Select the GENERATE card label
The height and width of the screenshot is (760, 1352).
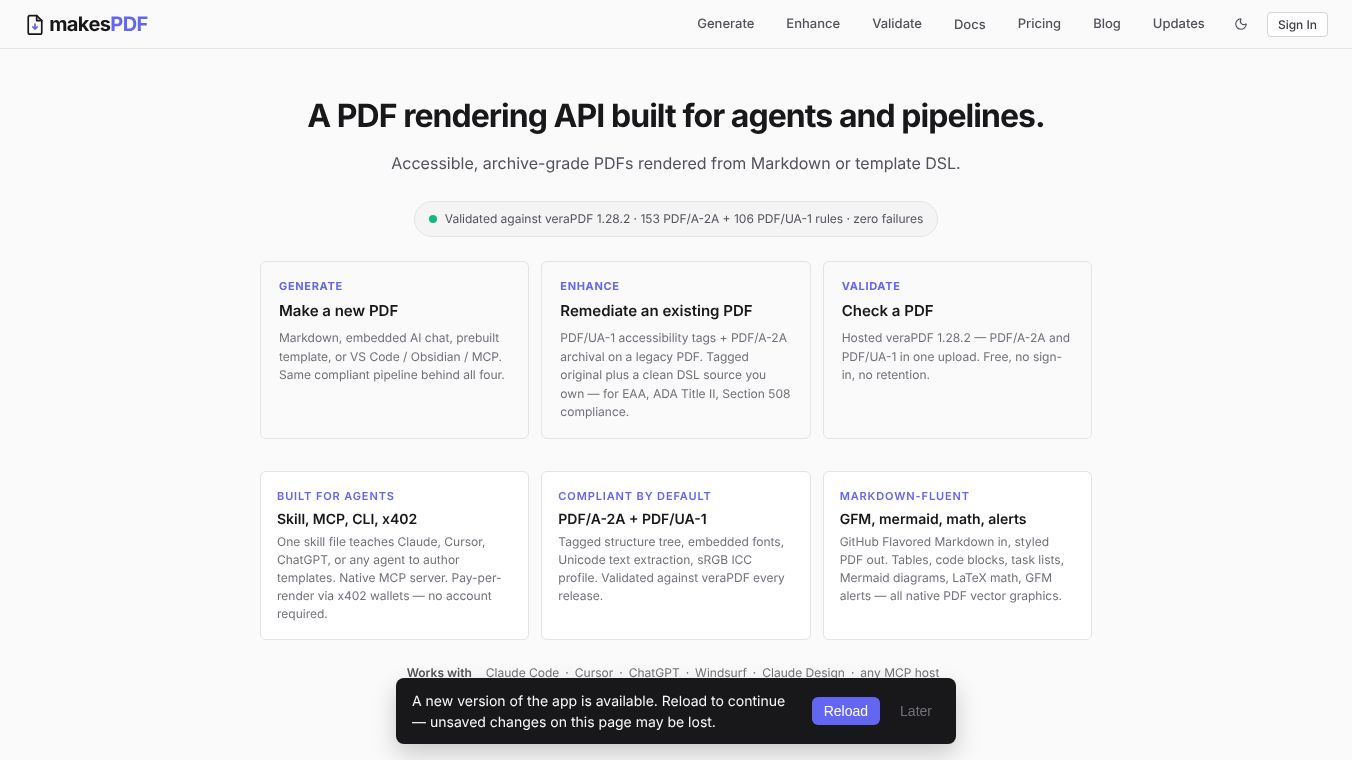(x=311, y=286)
